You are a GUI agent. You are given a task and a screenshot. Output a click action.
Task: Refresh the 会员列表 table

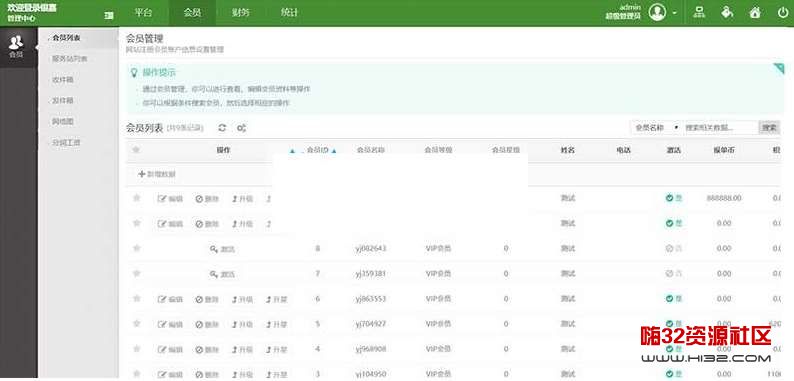[x=222, y=128]
